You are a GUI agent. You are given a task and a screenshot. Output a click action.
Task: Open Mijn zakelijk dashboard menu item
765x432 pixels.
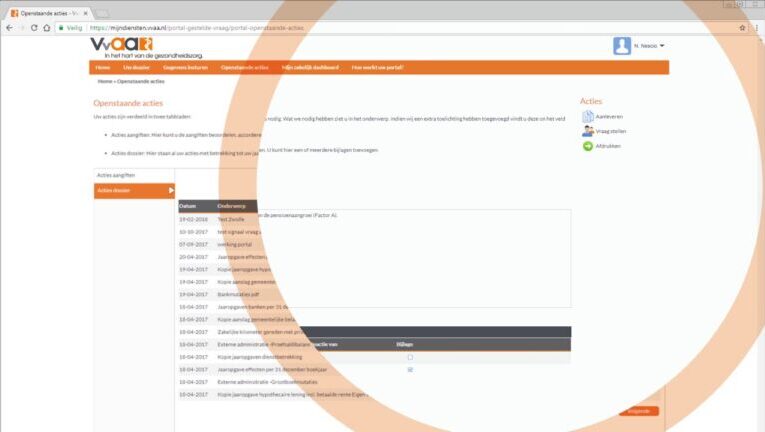click(310, 67)
